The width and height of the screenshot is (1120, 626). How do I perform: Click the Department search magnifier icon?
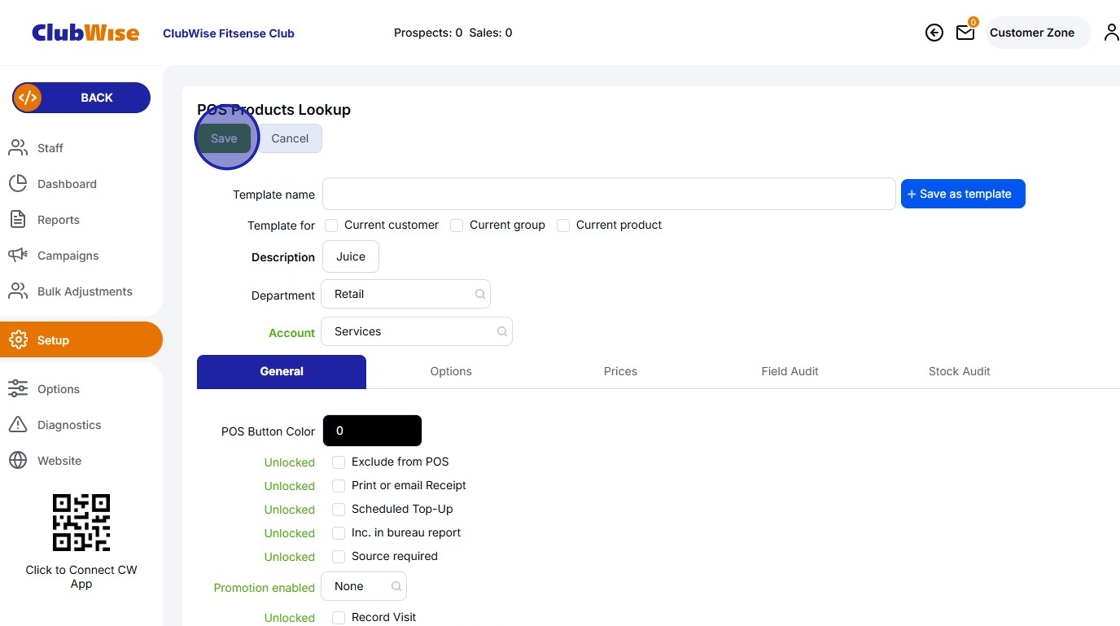coord(480,294)
